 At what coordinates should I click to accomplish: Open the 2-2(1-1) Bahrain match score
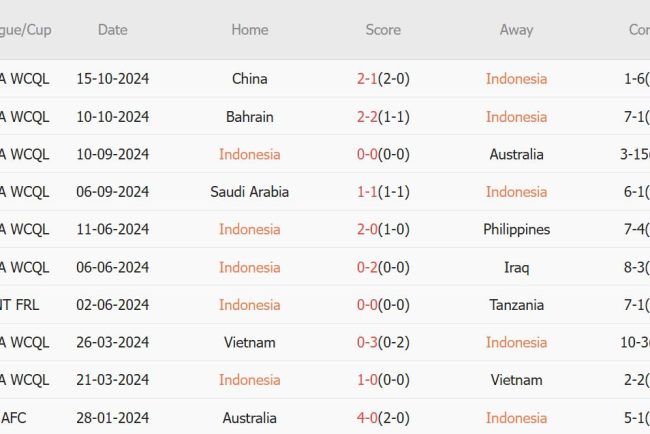(383, 117)
